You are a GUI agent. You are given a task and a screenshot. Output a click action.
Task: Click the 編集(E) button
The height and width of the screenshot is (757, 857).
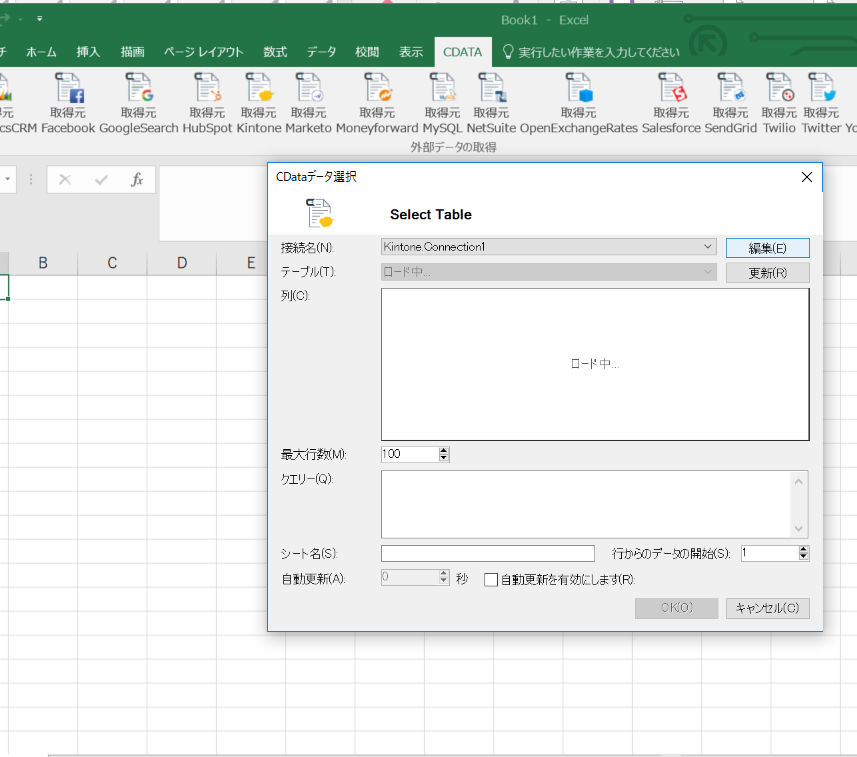click(767, 246)
